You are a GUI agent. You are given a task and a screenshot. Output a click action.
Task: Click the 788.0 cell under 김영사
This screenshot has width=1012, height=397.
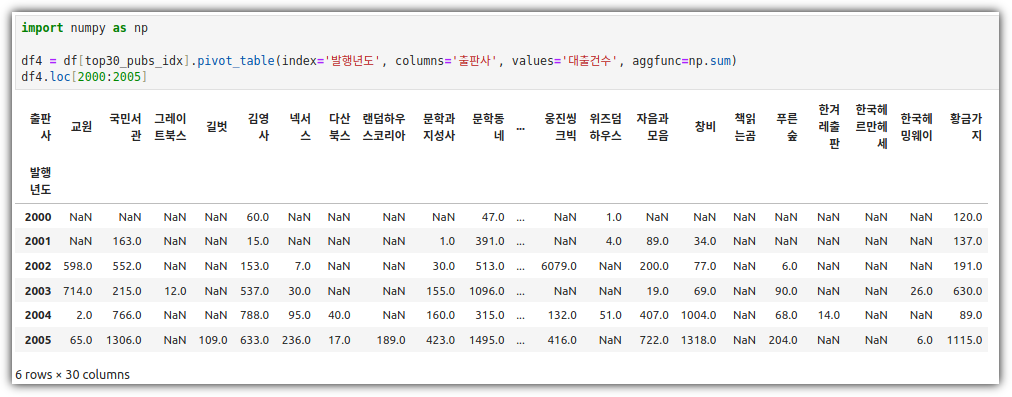pos(254,315)
